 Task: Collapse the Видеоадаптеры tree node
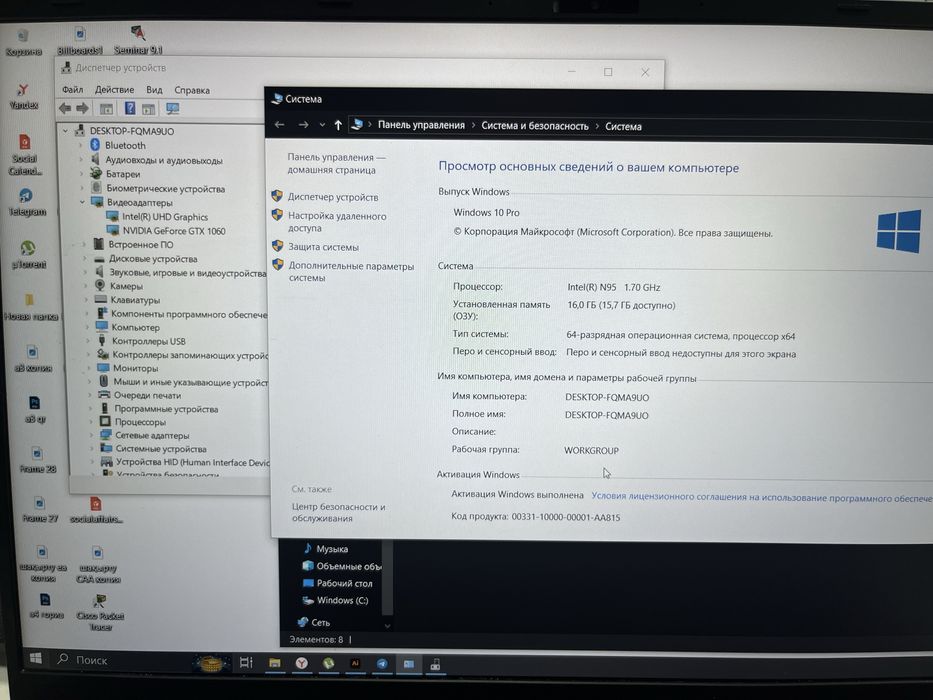point(83,202)
